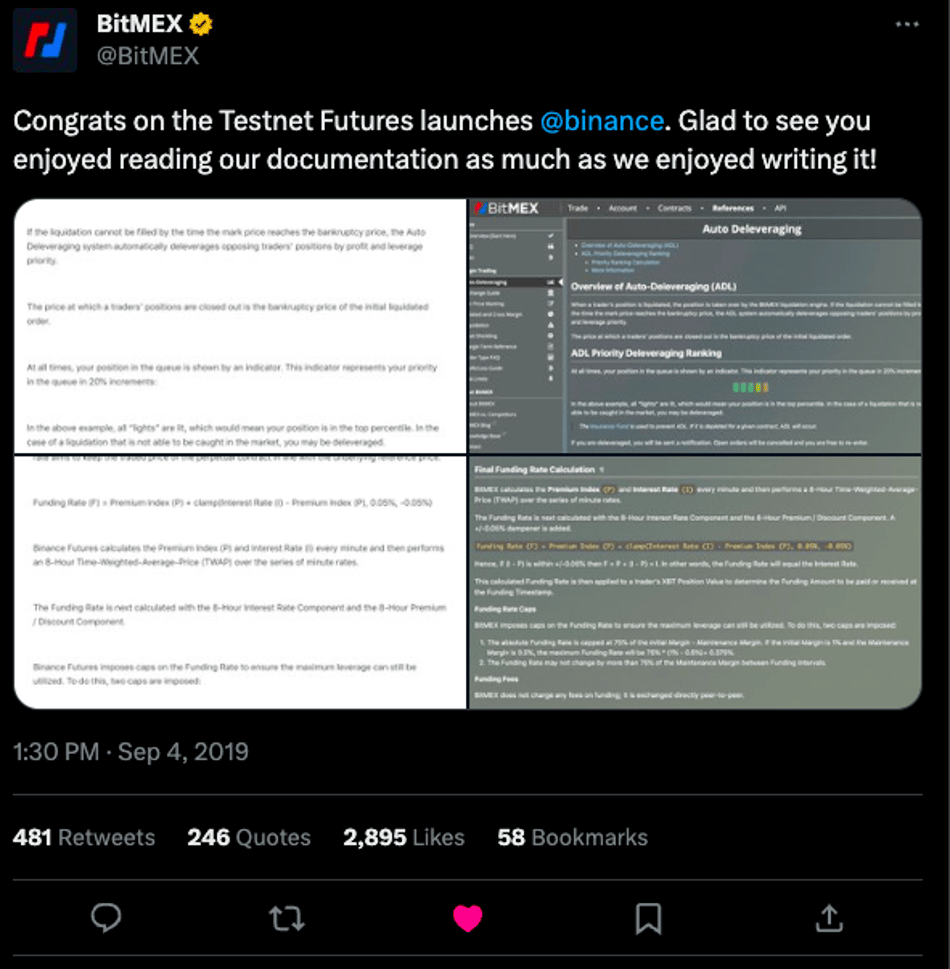Open the Auto Deleveraging screenshot image
This screenshot has width=950, height=969.
pos(694,326)
